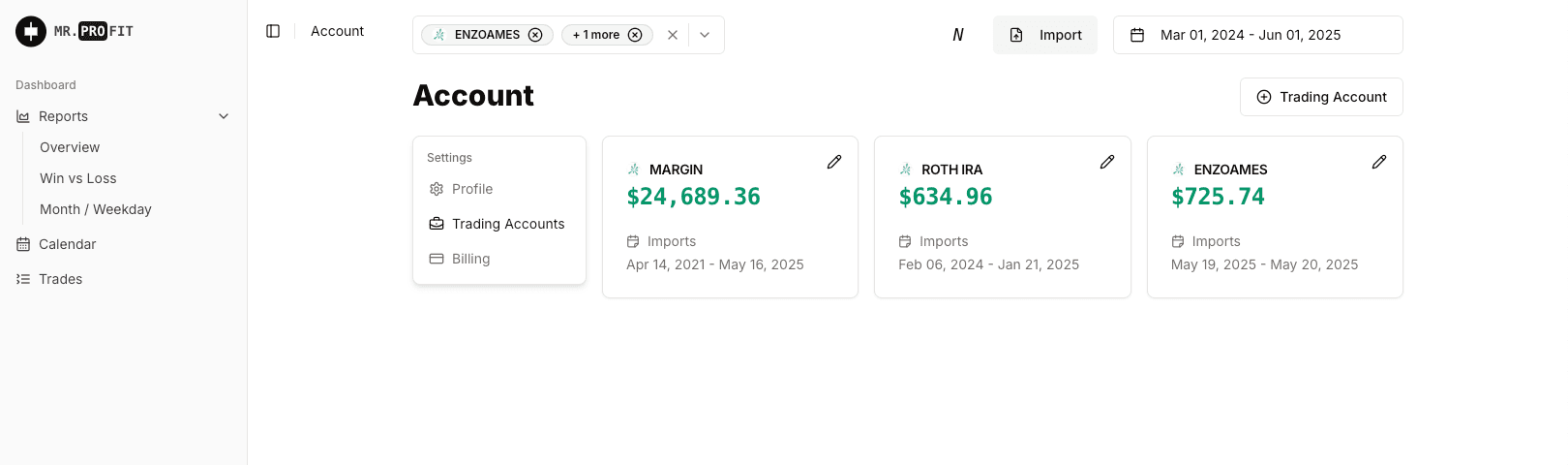Edit the MARGIN account
Viewport: 1568px width, 465px height.
[x=834, y=162]
